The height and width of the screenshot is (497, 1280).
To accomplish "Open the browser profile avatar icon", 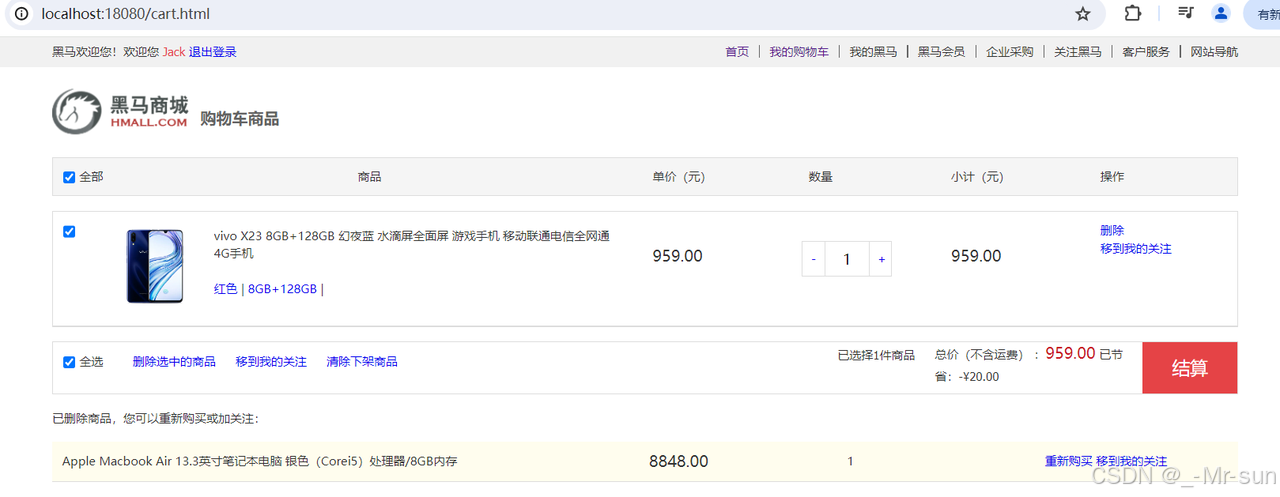I will click(1221, 13).
